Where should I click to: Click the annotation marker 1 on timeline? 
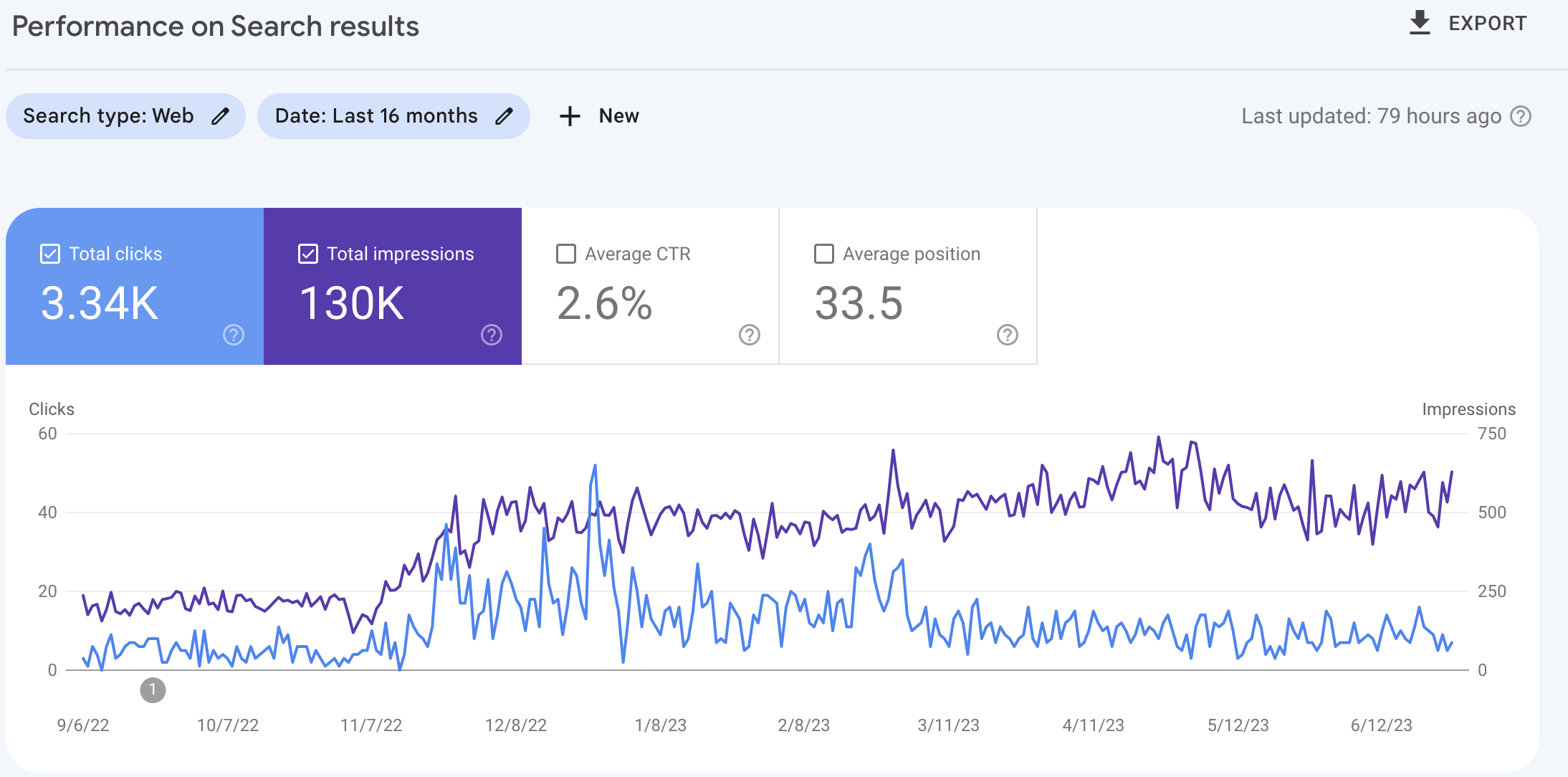tap(153, 690)
